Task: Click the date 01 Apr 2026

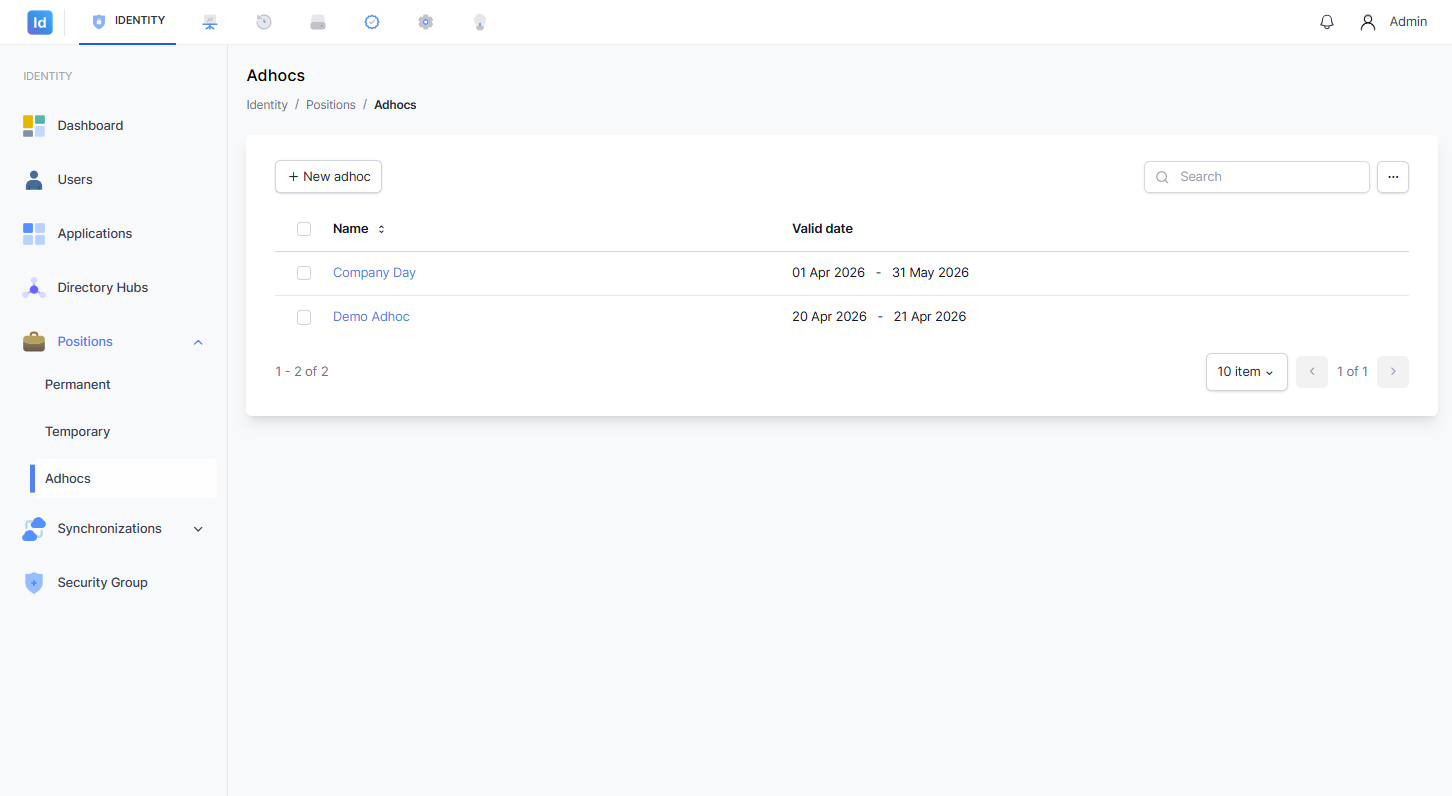Action: tap(829, 273)
